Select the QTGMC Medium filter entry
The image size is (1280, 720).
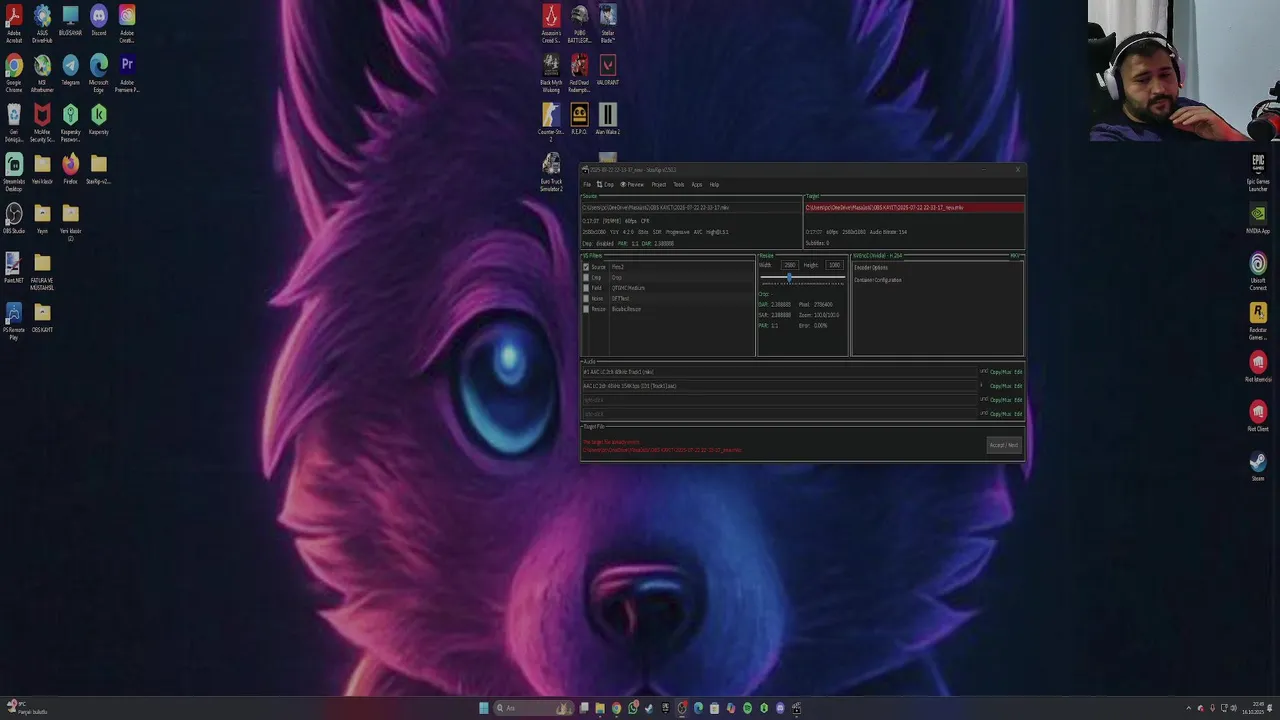point(628,288)
